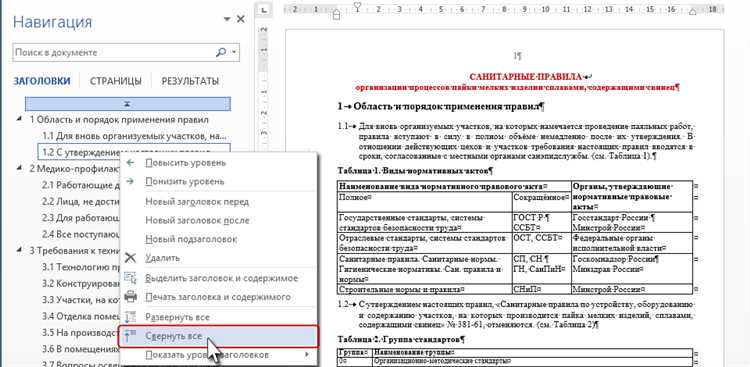
Task: Click table cell 'Строительные нормы и правила'
Action: [425, 289]
